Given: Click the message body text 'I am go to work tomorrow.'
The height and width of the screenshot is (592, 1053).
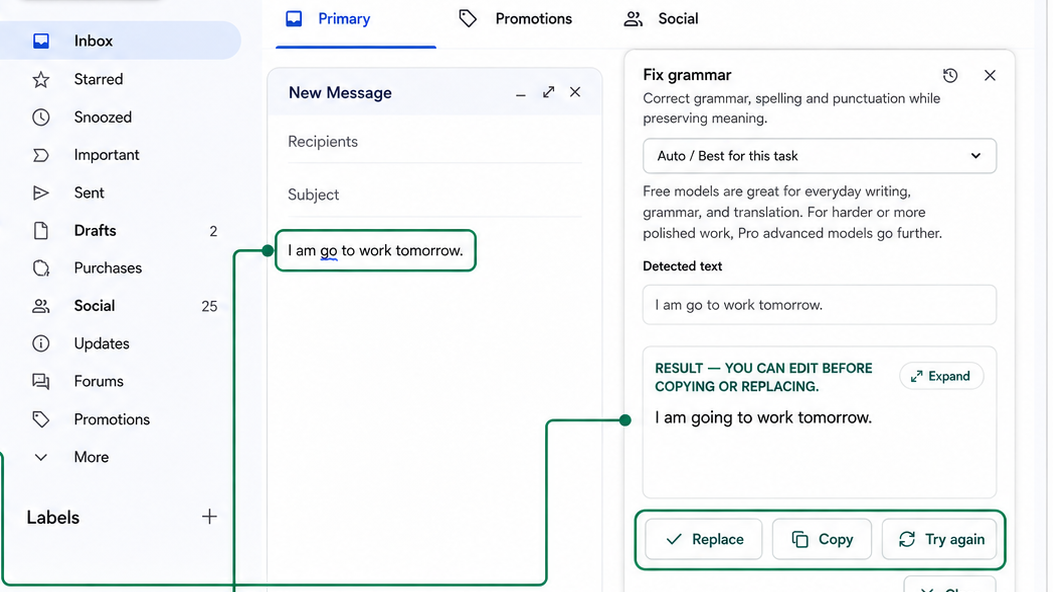Looking at the screenshot, I should pyautogui.click(x=375, y=250).
